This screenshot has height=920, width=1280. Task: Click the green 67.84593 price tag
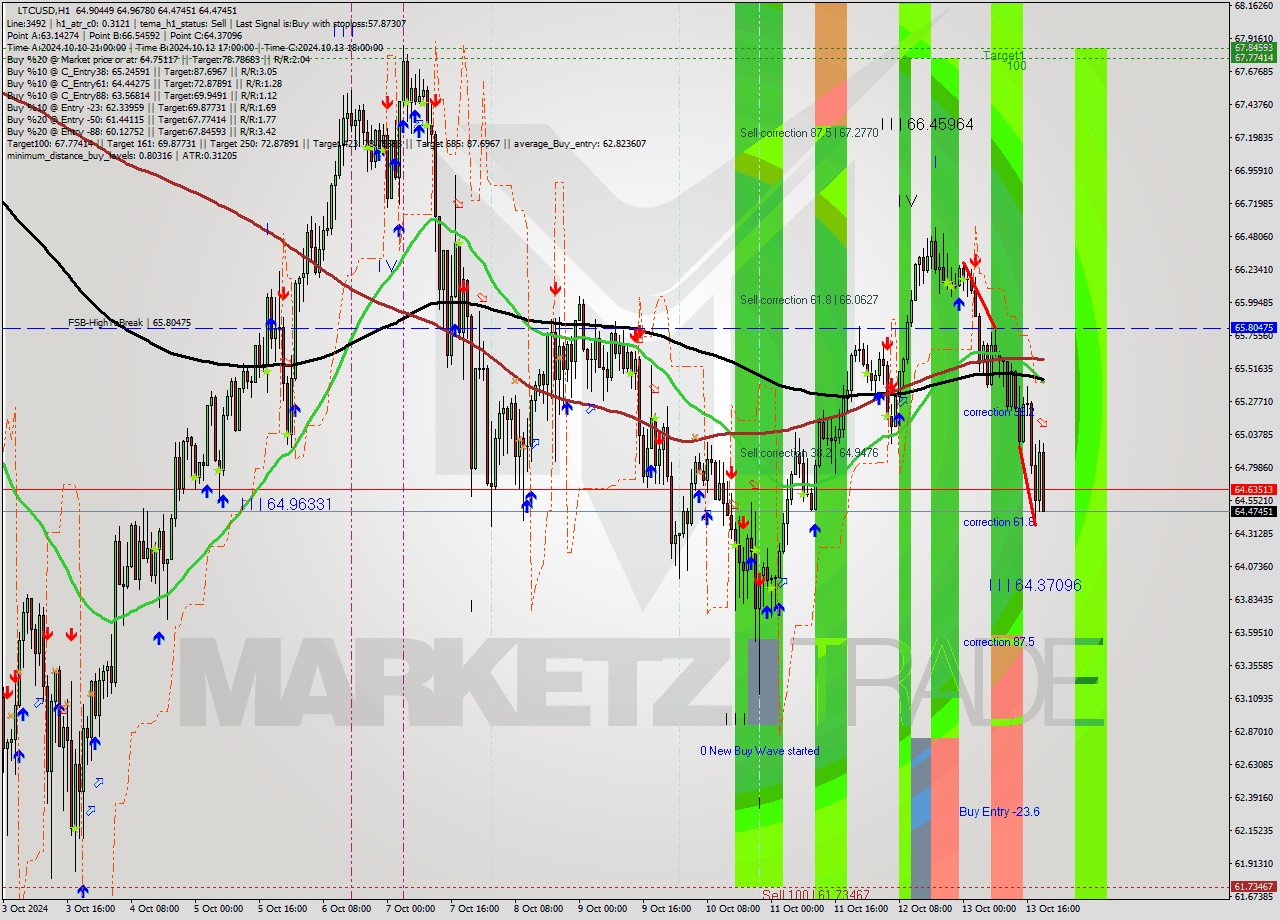click(x=1254, y=47)
